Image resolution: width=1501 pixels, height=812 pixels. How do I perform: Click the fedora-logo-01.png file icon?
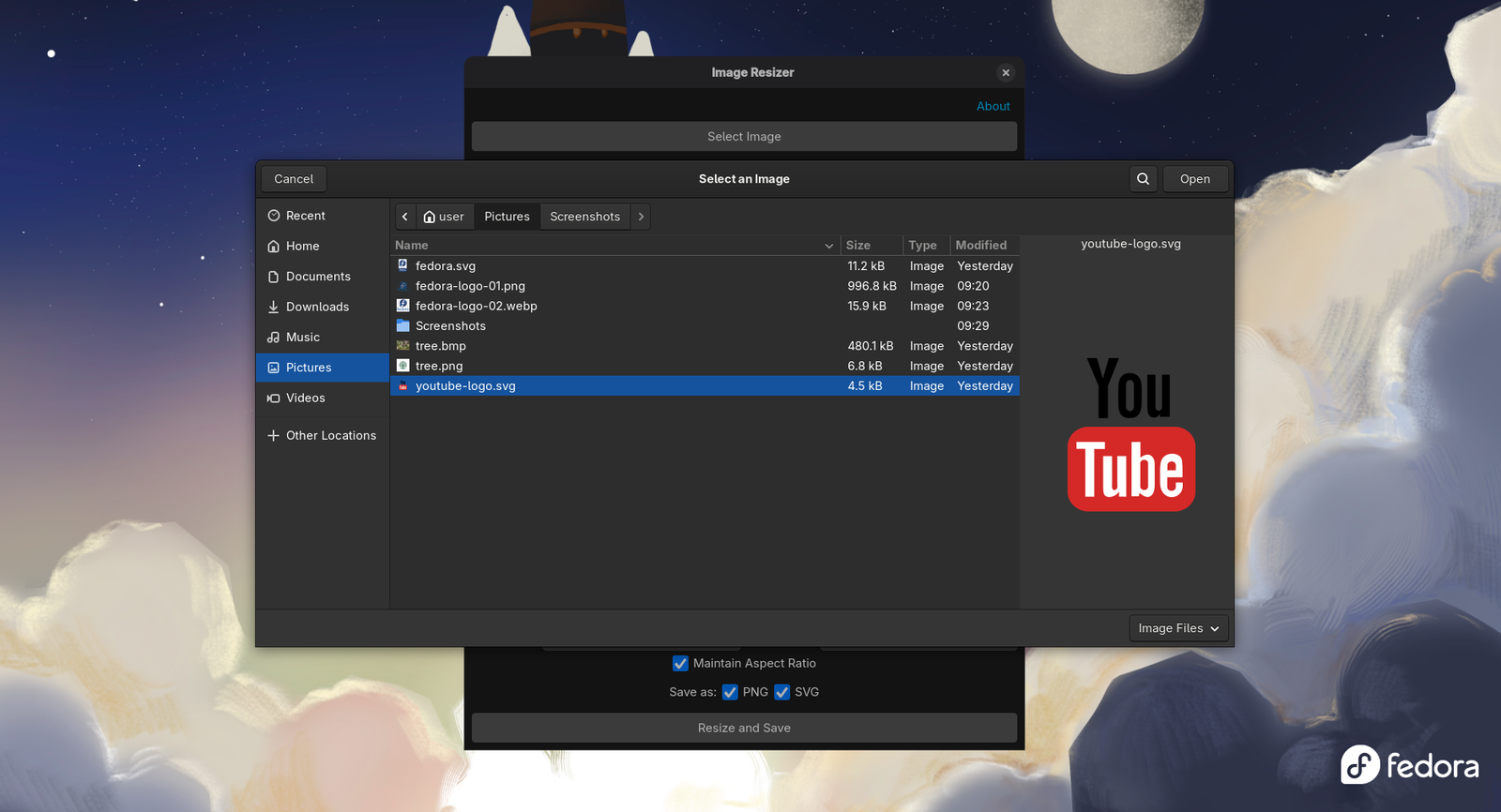[x=402, y=286]
